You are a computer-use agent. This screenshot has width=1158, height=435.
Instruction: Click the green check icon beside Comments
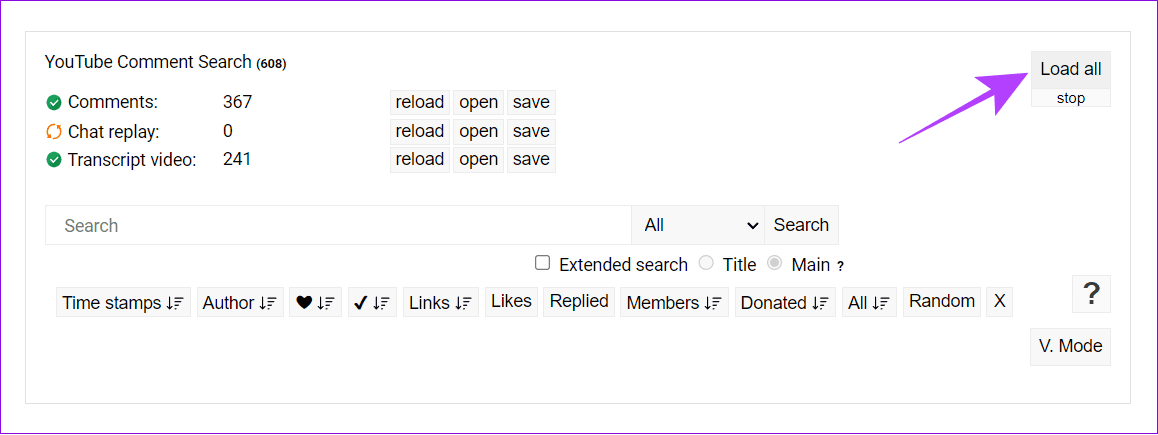pyautogui.click(x=53, y=103)
